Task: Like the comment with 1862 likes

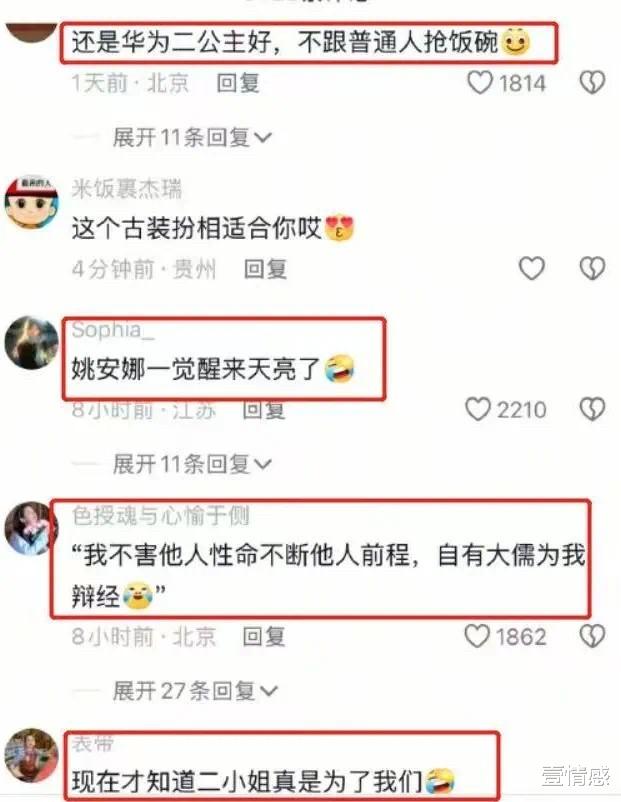Action: [x=477, y=636]
